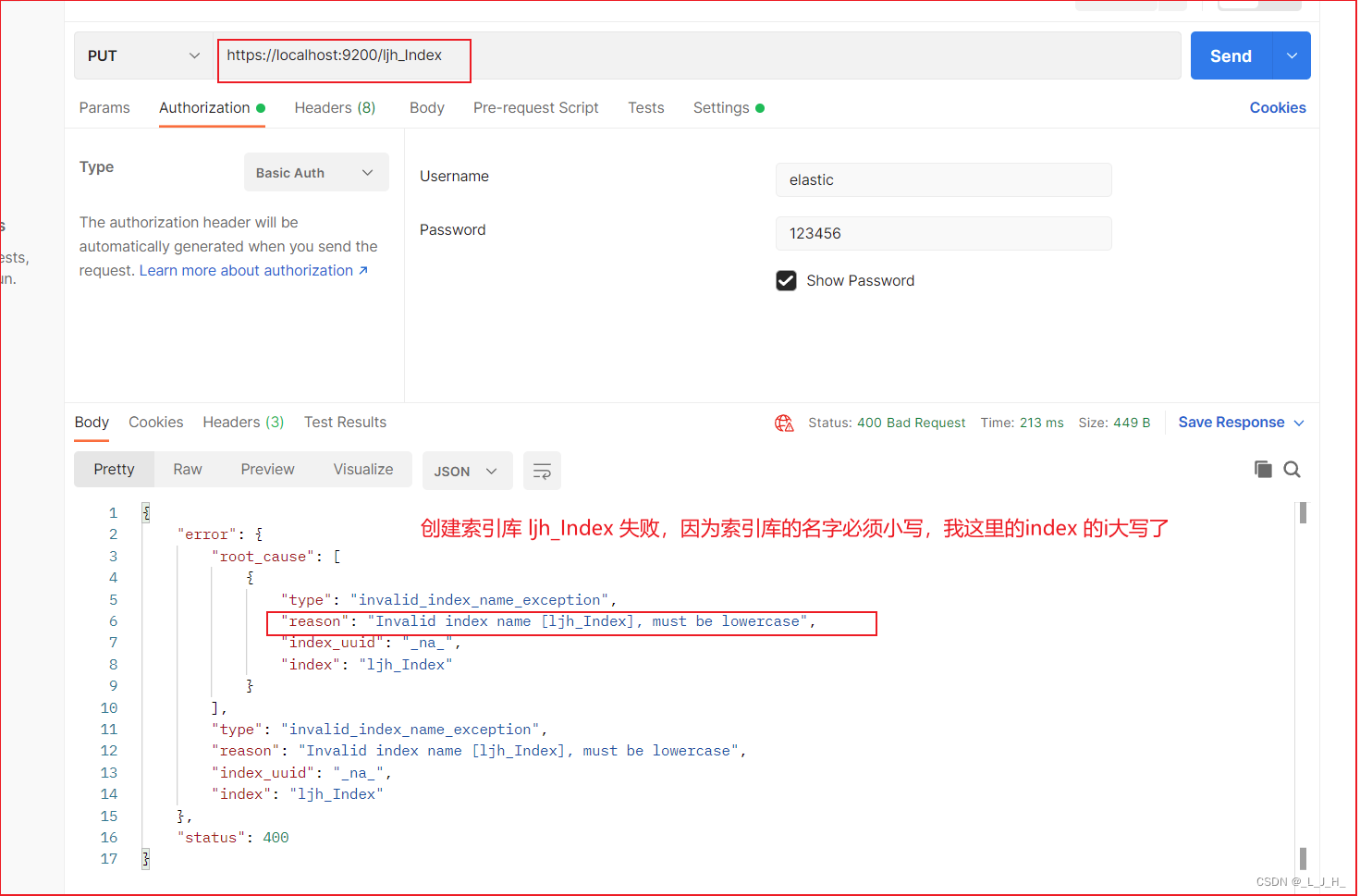Click the request URL field

[x=697, y=55]
